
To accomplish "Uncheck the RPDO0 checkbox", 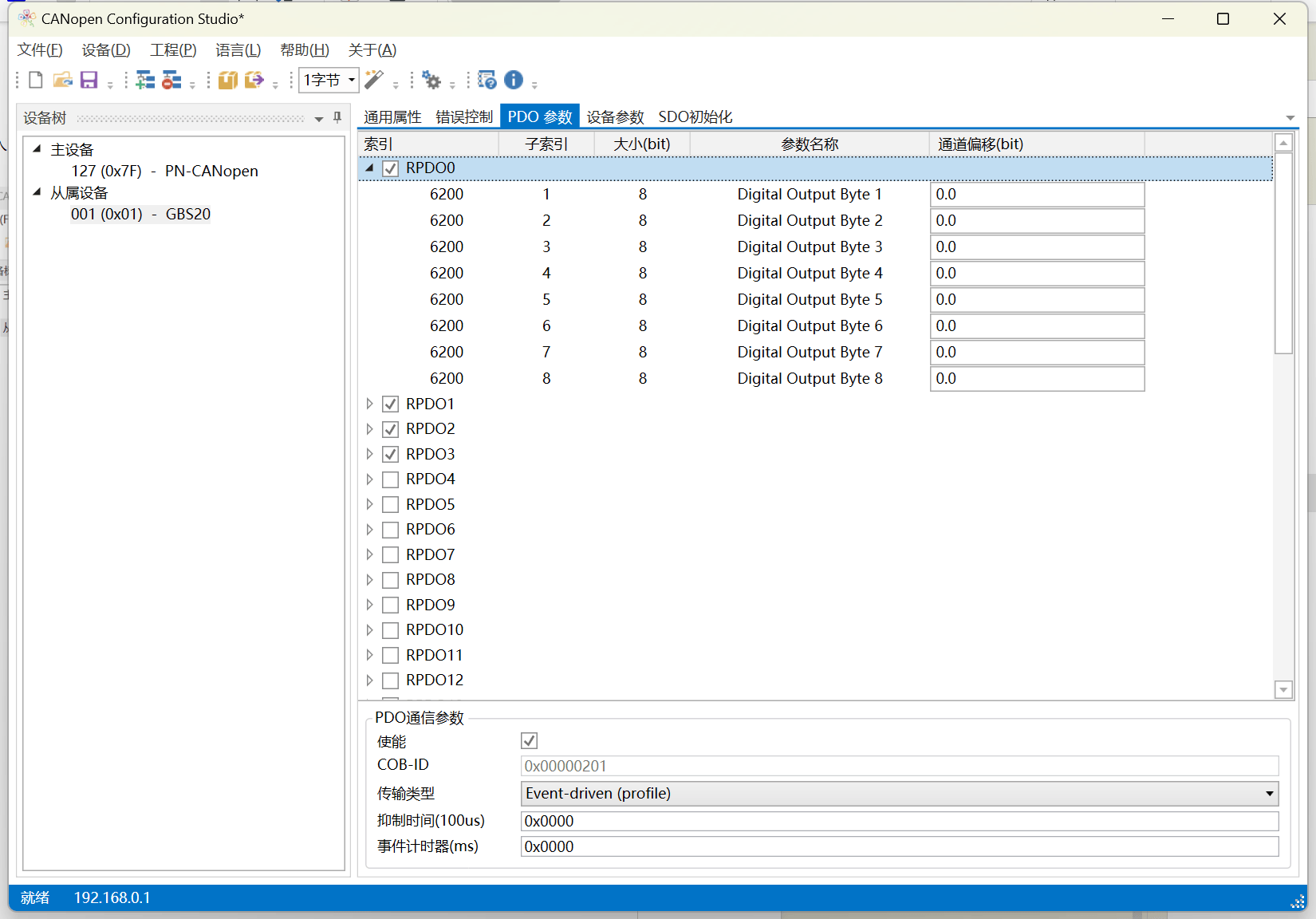I will (390, 168).
